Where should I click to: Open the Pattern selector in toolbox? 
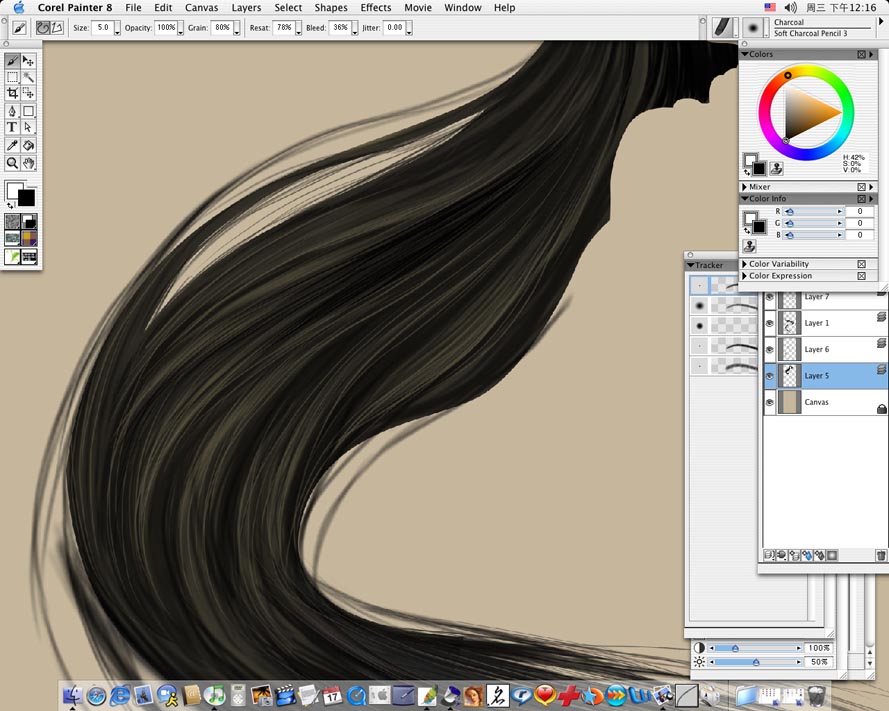12,238
